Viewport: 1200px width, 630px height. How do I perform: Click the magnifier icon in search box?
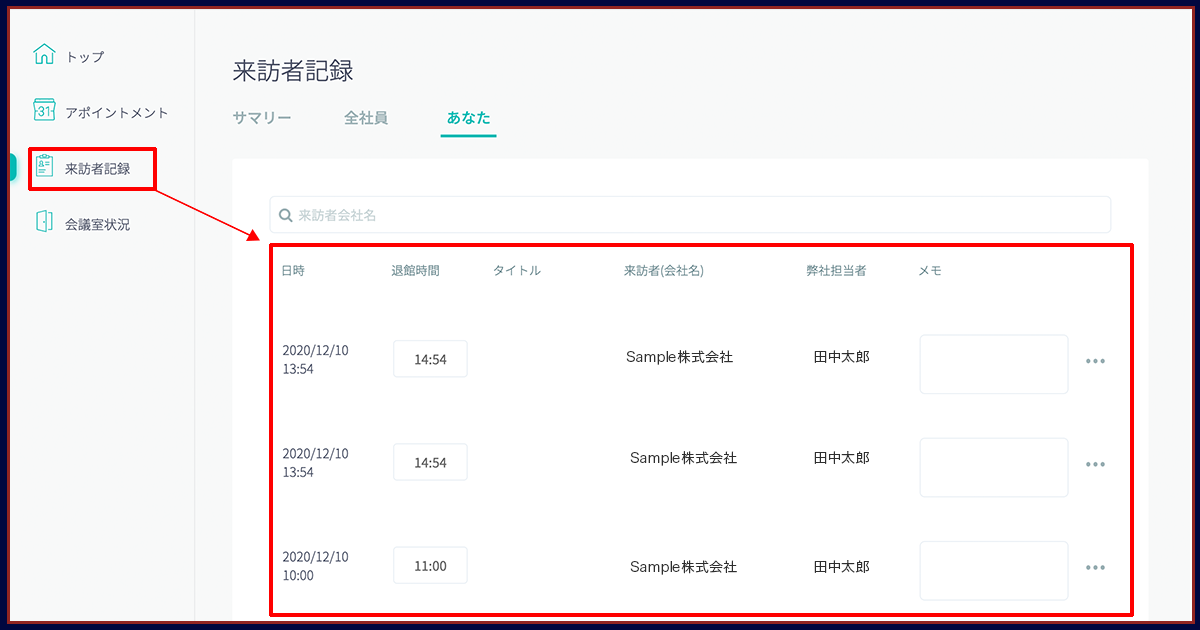point(285,215)
